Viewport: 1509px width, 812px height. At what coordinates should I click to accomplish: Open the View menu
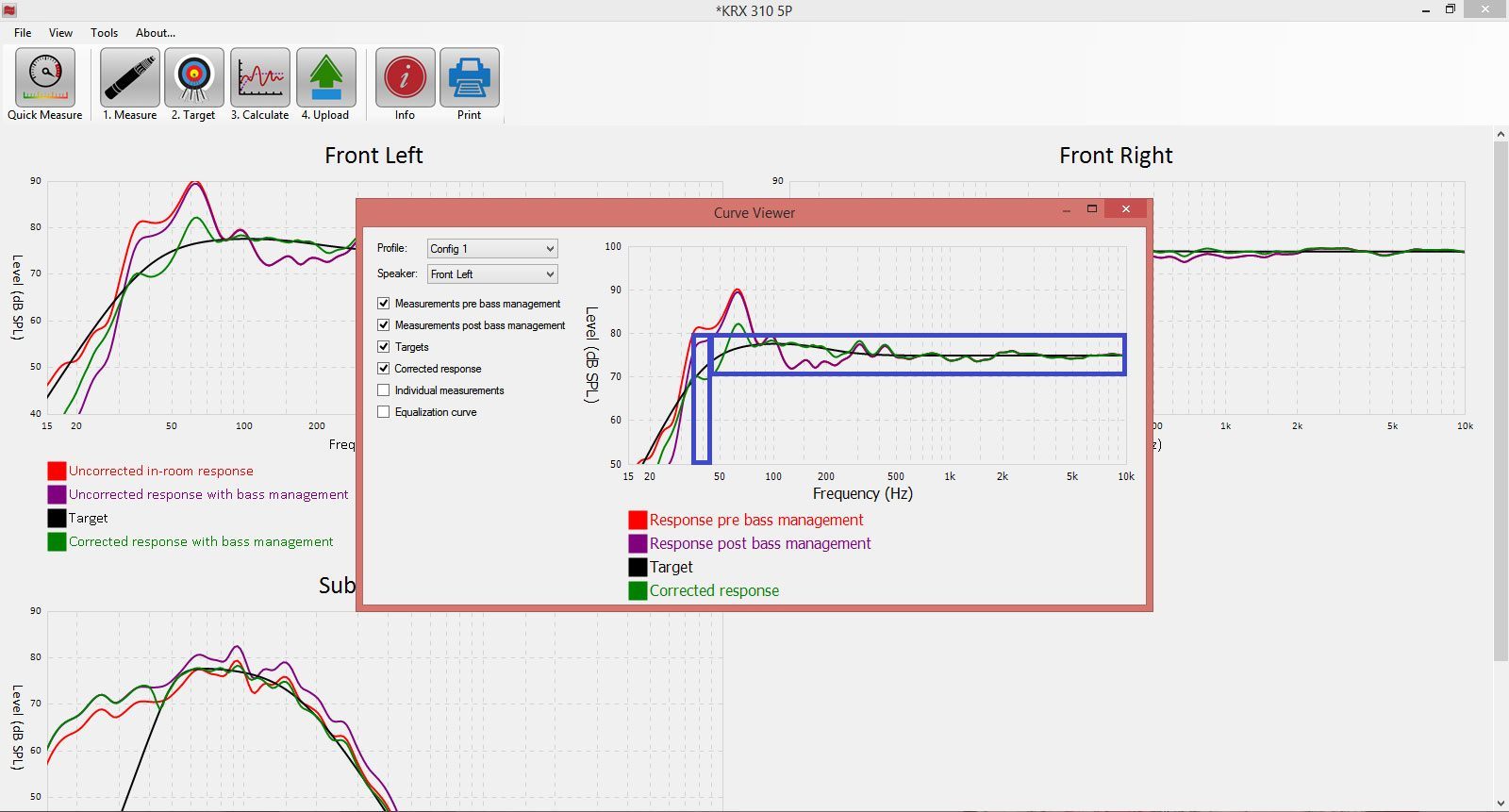[x=60, y=33]
